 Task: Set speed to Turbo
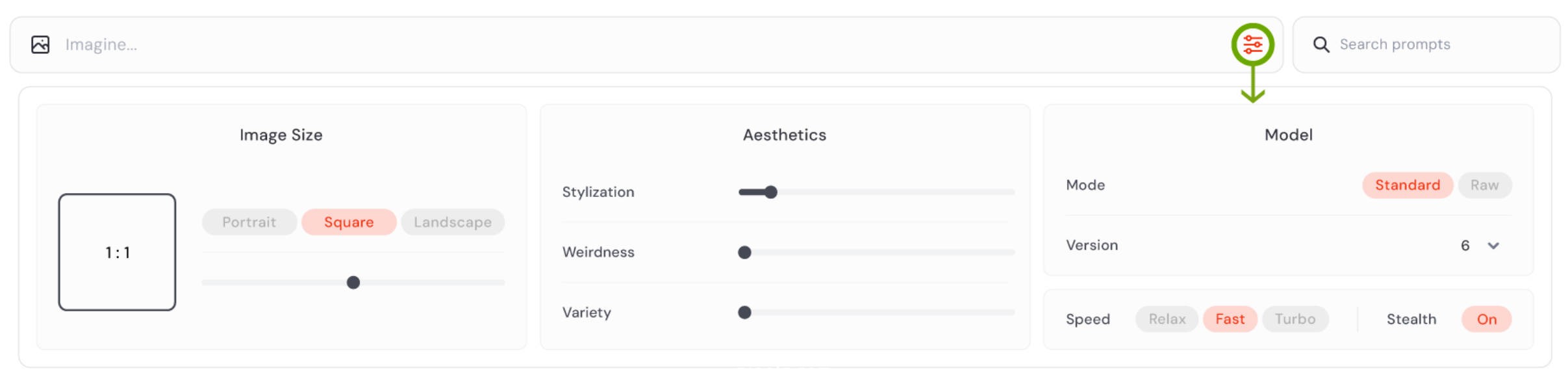click(1295, 319)
